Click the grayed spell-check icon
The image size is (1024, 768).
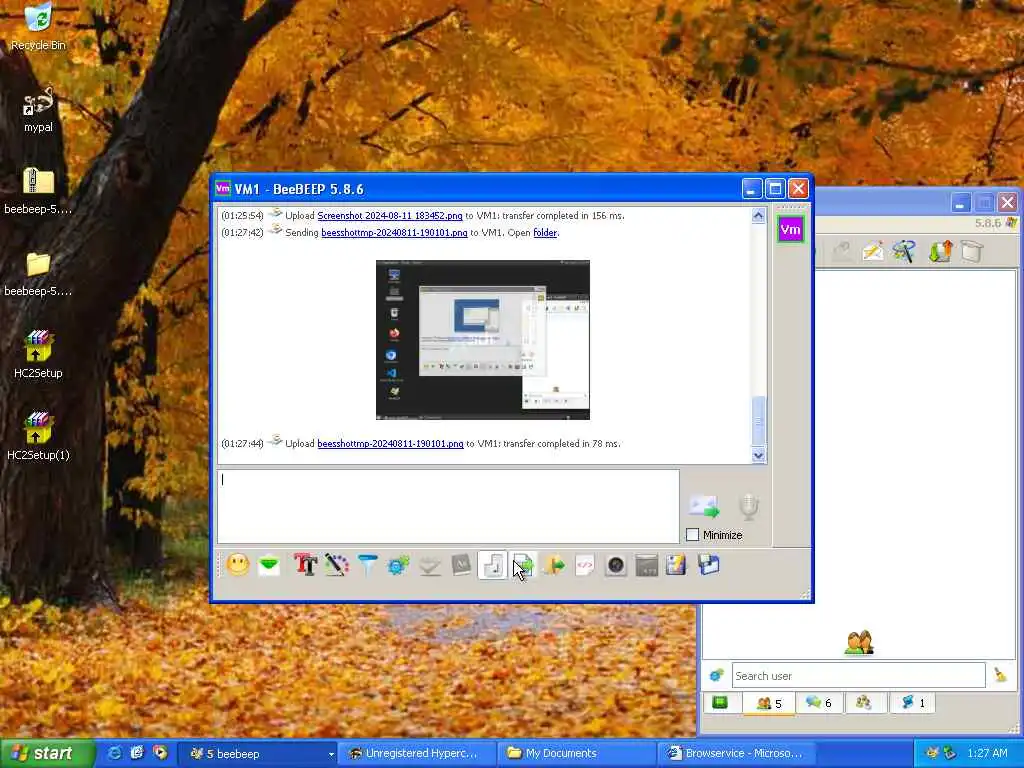coord(430,565)
